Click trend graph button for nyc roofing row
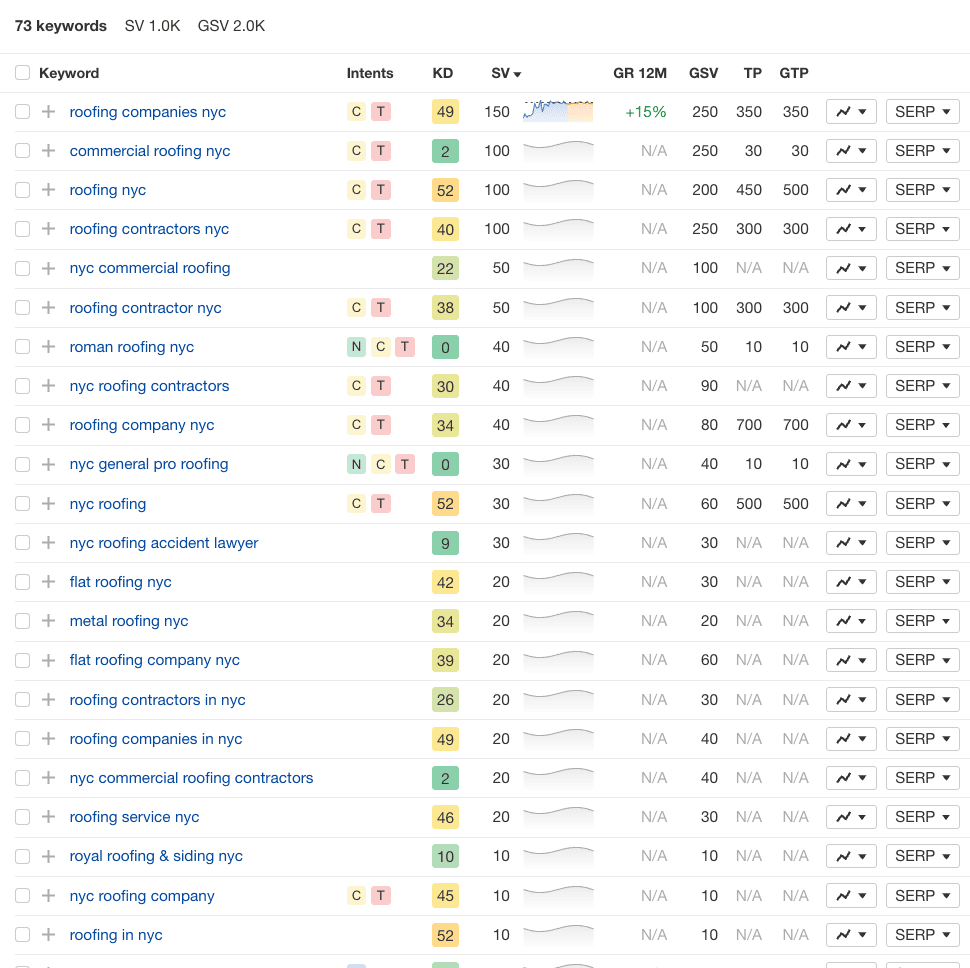This screenshot has height=968, width=970. pyautogui.click(x=851, y=504)
